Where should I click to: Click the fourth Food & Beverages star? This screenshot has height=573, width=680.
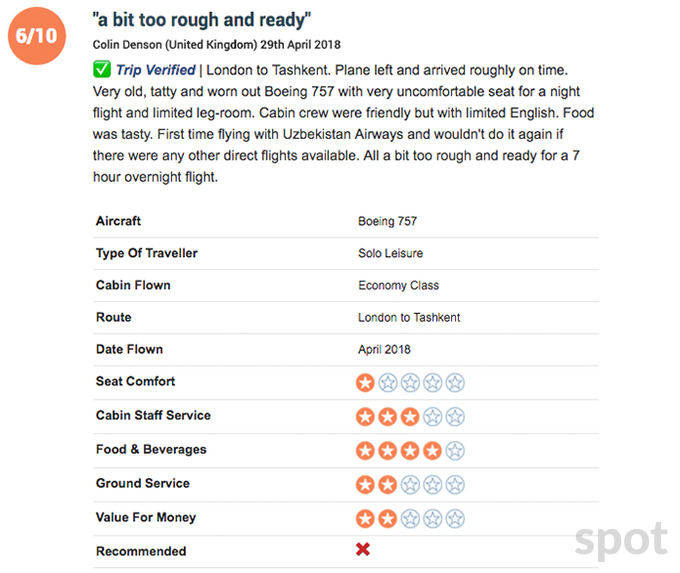433,450
